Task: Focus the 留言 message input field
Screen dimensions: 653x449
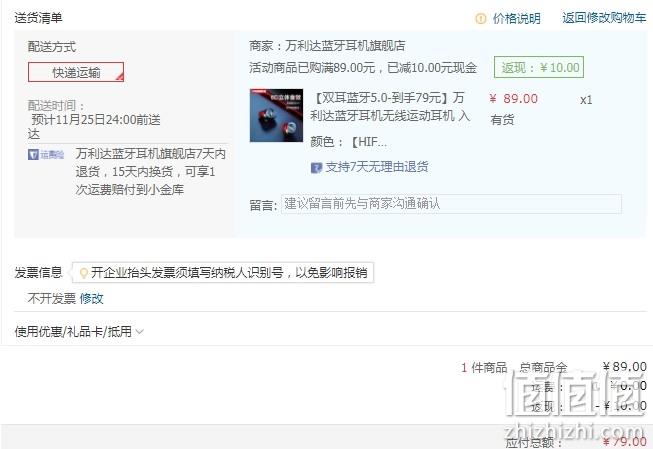Action: pyautogui.click(x=451, y=204)
